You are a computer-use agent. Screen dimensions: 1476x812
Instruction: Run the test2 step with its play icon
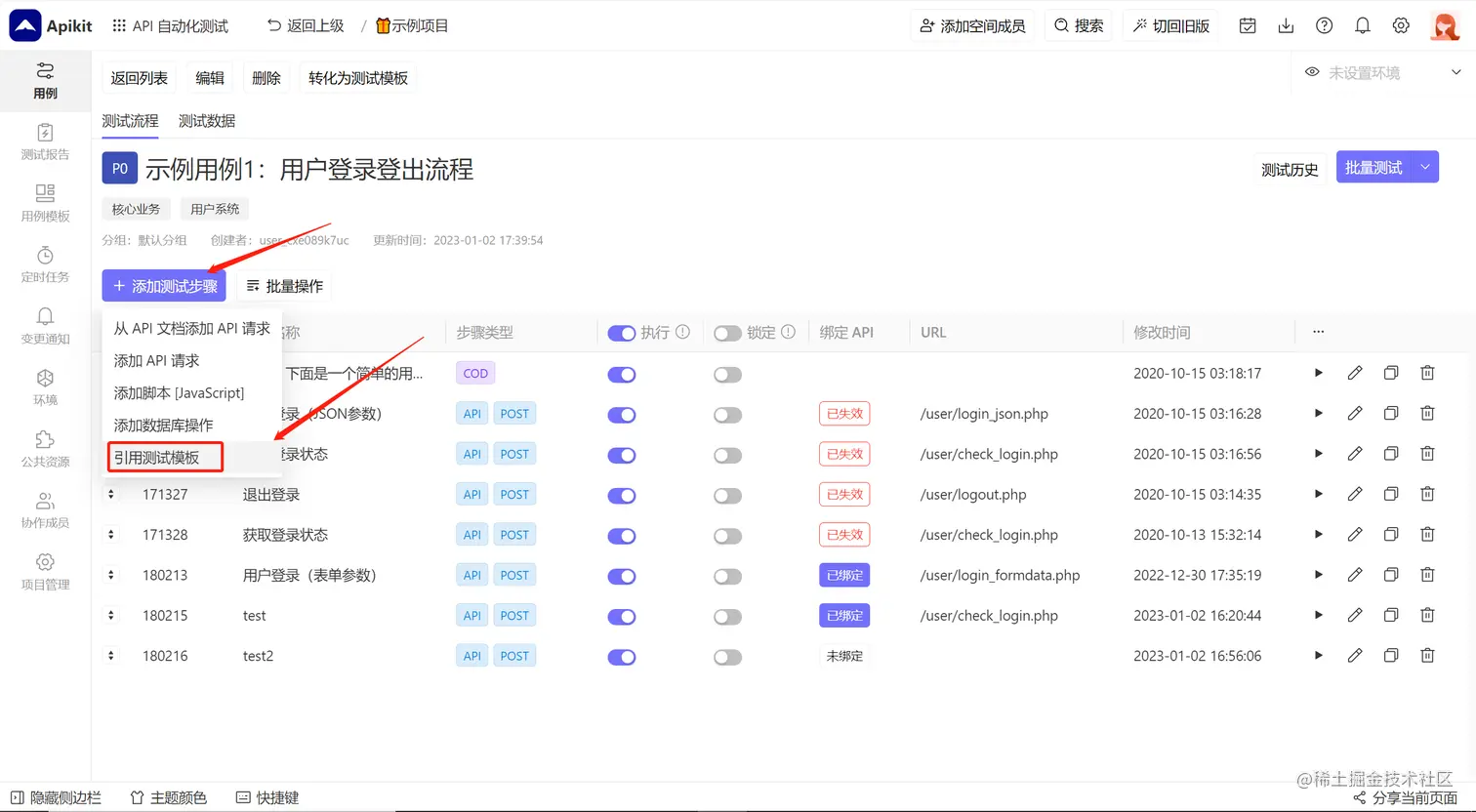pyautogui.click(x=1319, y=656)
